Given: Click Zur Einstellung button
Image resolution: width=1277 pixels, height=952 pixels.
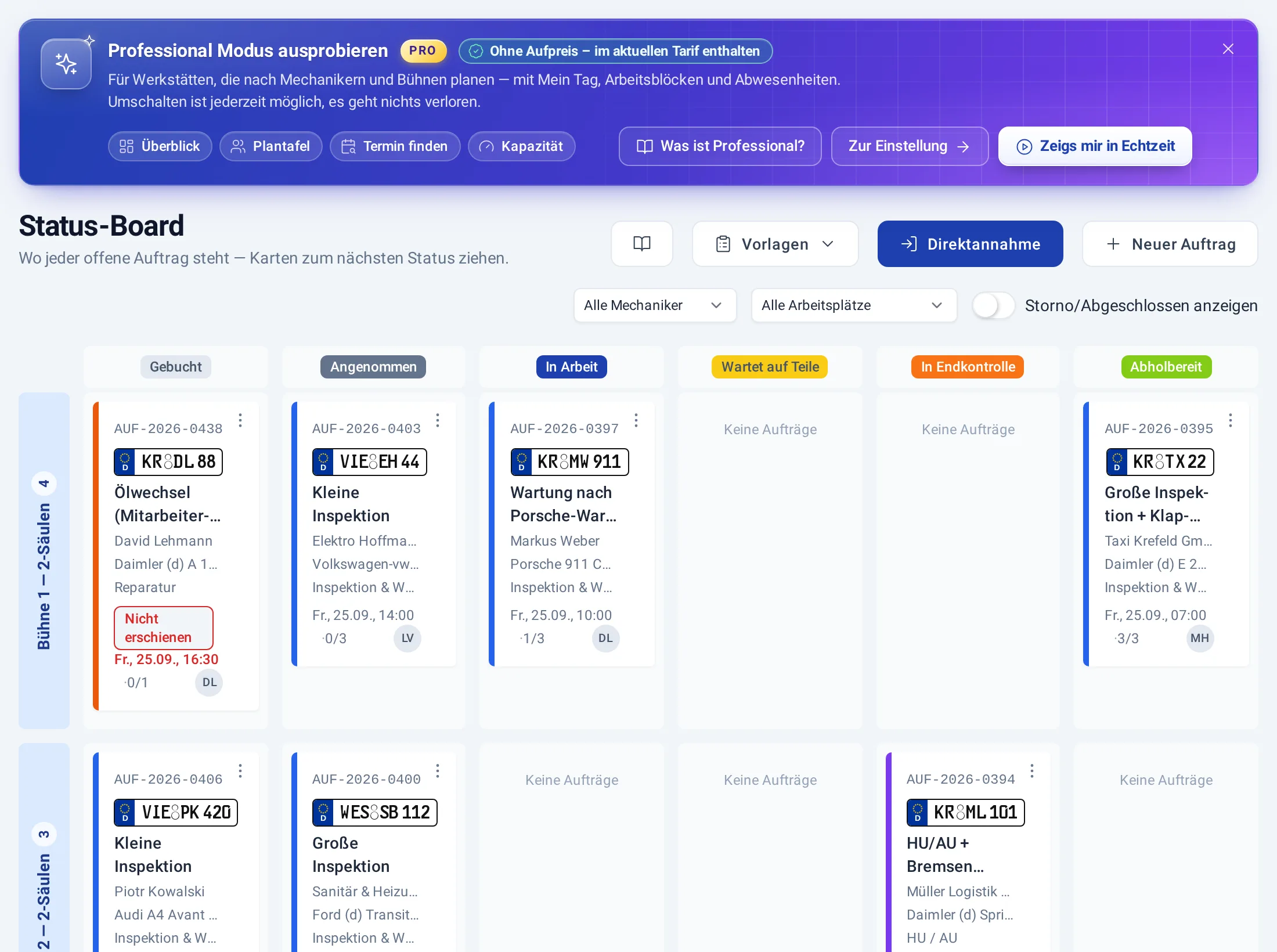Looking at the screenshot, I should tap(909, 146).
